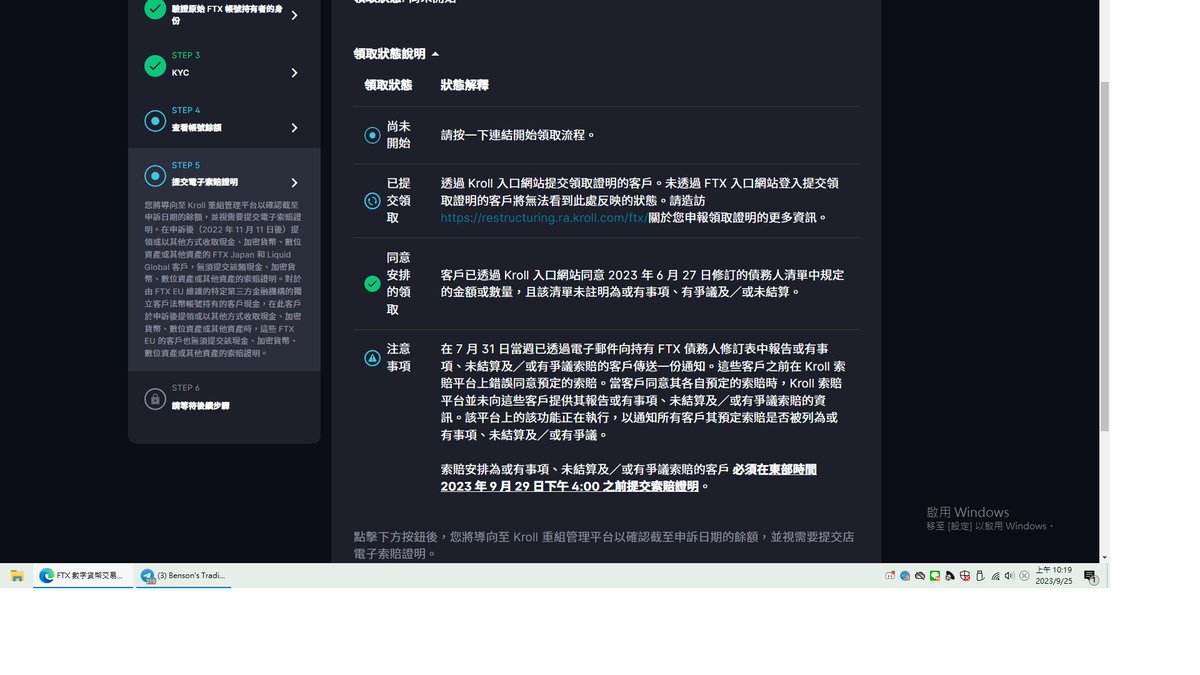1200x675 pixels.
Task: Click the 注意事項 status label
Action: 399,357
